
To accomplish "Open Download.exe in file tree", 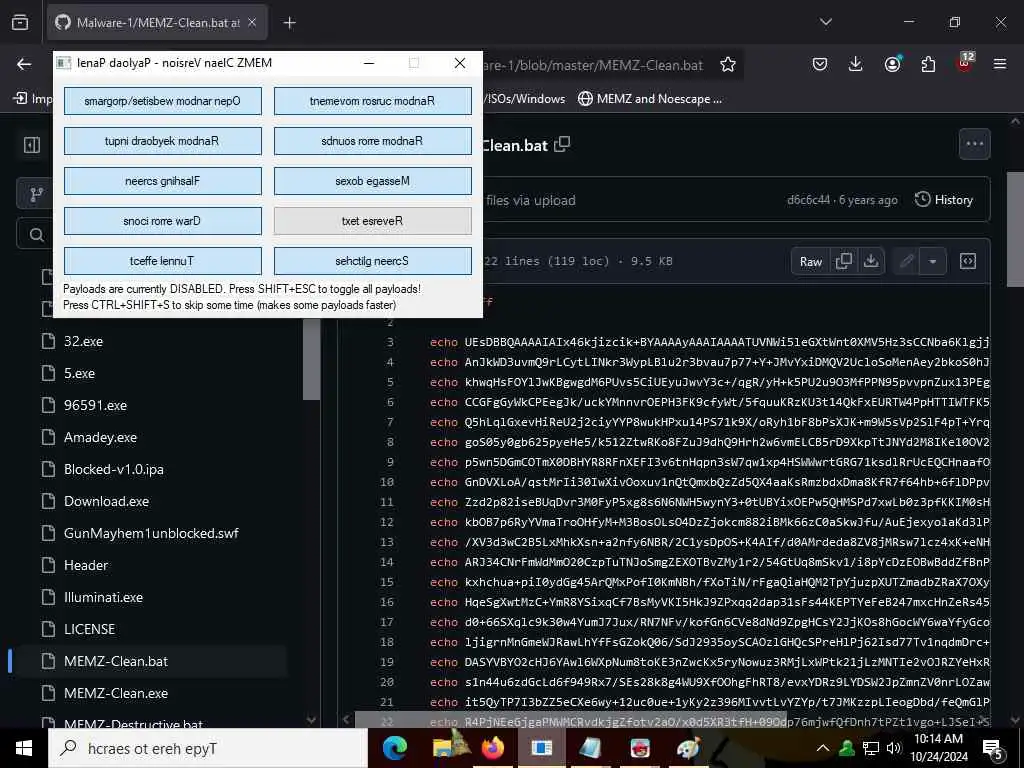I will tap(106, 501).
